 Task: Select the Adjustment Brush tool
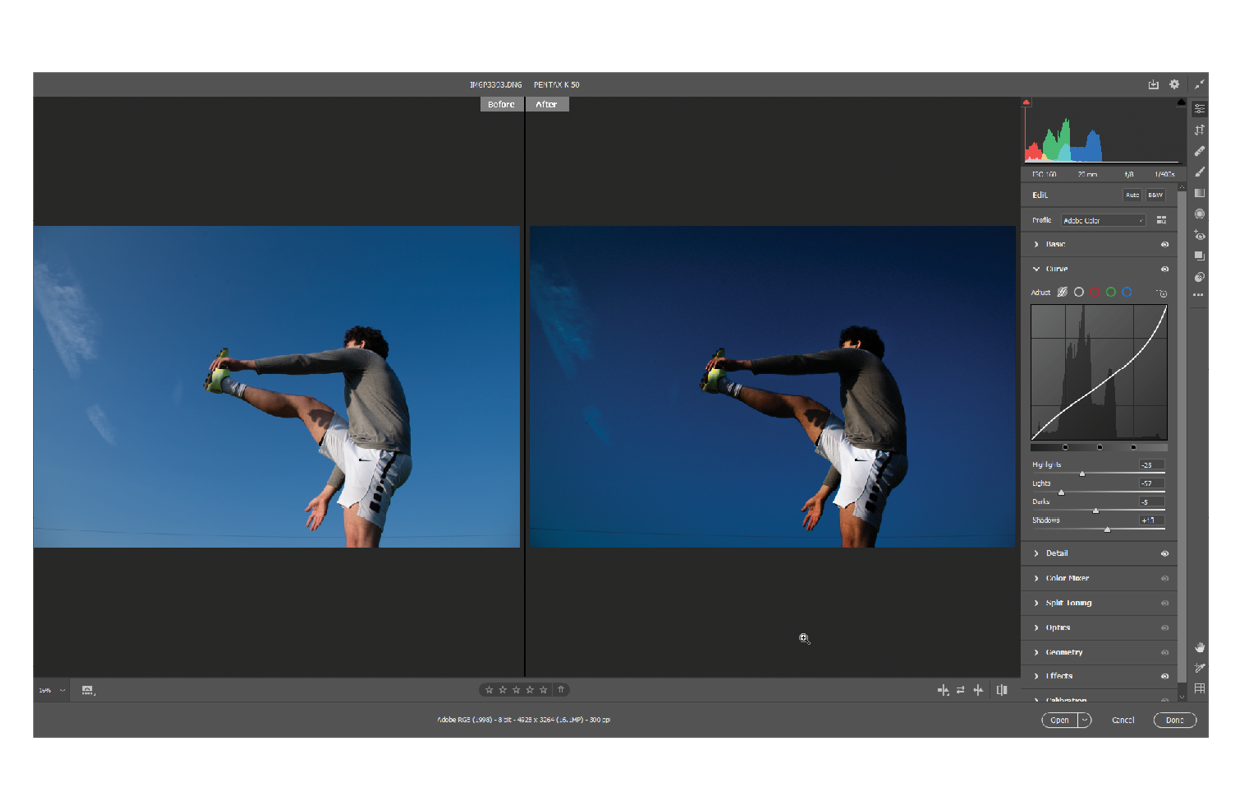[x=1199, y=172]
